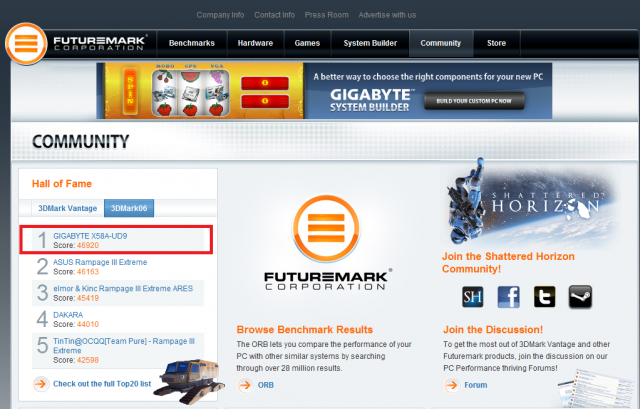Click the hovercraft vehicle image

[x=189, y=380]
